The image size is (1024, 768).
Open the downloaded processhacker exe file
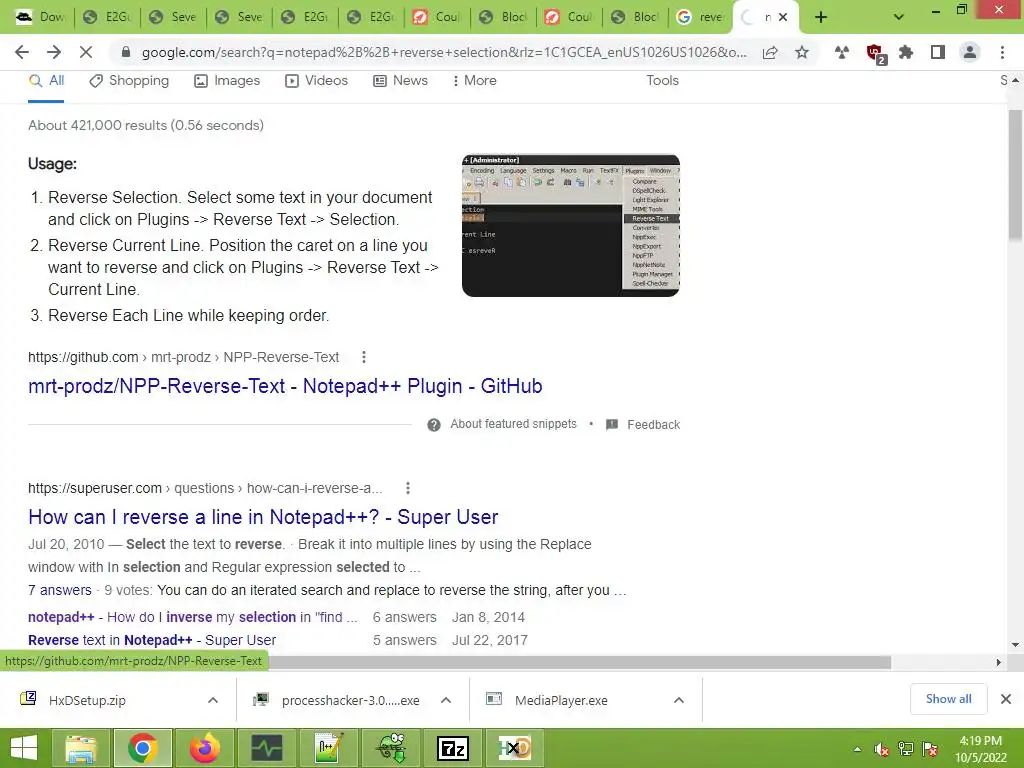[351, 700]
